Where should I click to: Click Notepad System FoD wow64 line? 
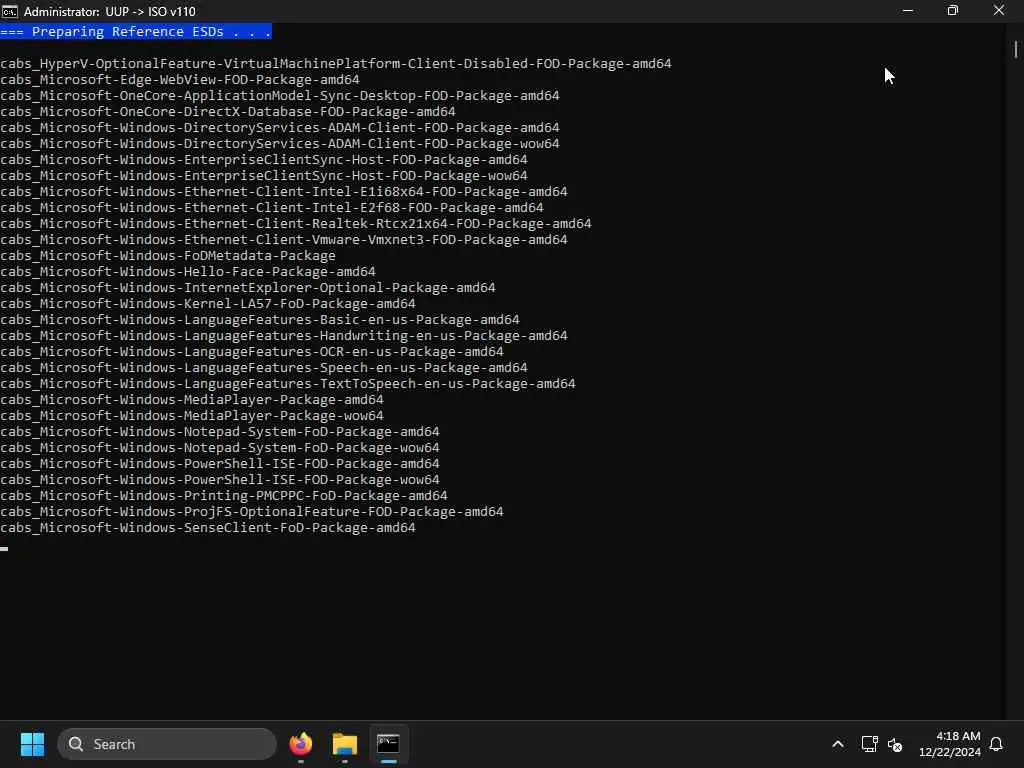[x=220, y=447]
